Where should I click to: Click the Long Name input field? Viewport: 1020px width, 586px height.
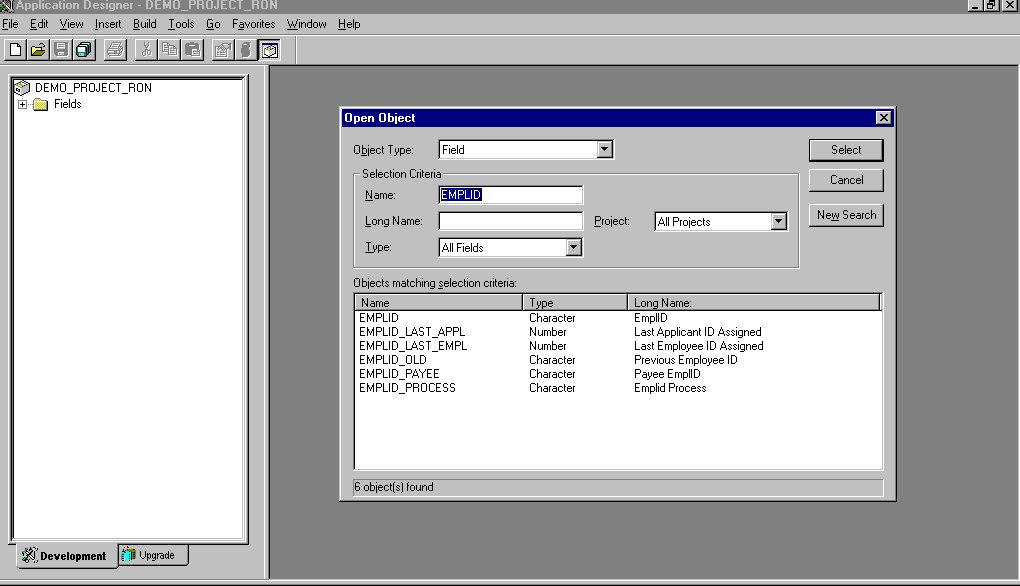tap(510, 222)
